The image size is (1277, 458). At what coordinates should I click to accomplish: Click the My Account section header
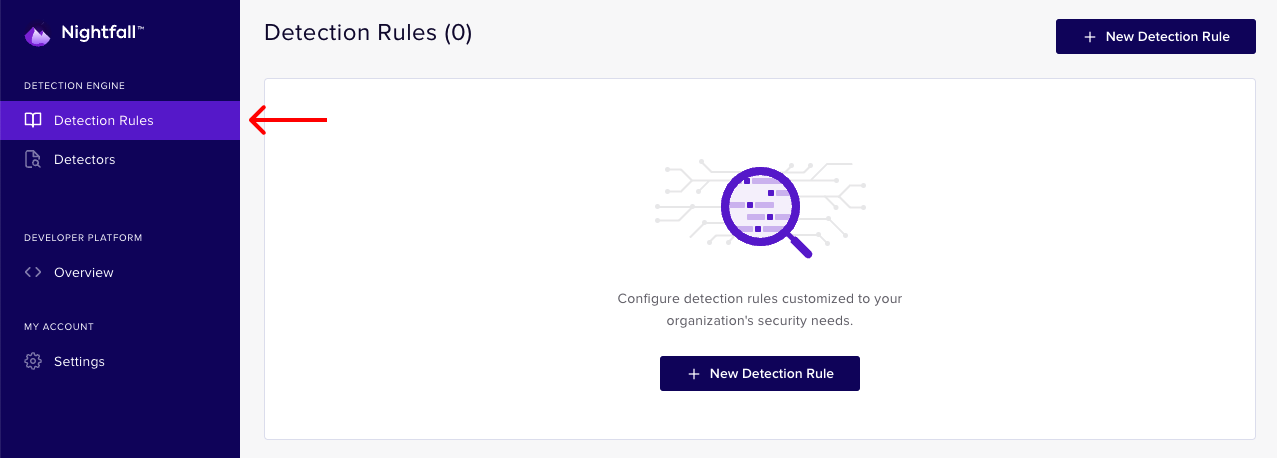[x=59, y=327]
